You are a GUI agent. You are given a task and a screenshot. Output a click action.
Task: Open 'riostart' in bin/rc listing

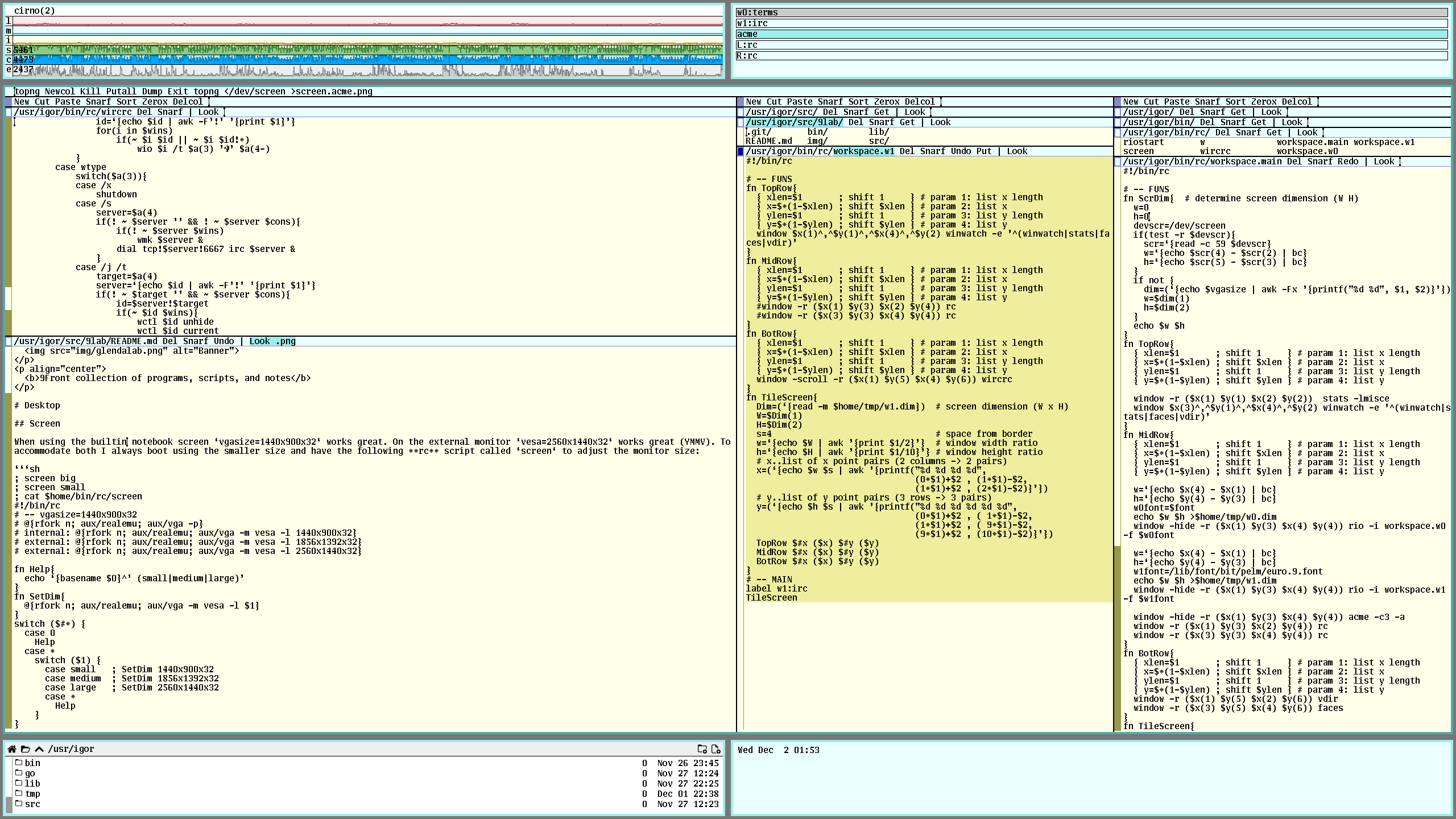(1143, 142)
